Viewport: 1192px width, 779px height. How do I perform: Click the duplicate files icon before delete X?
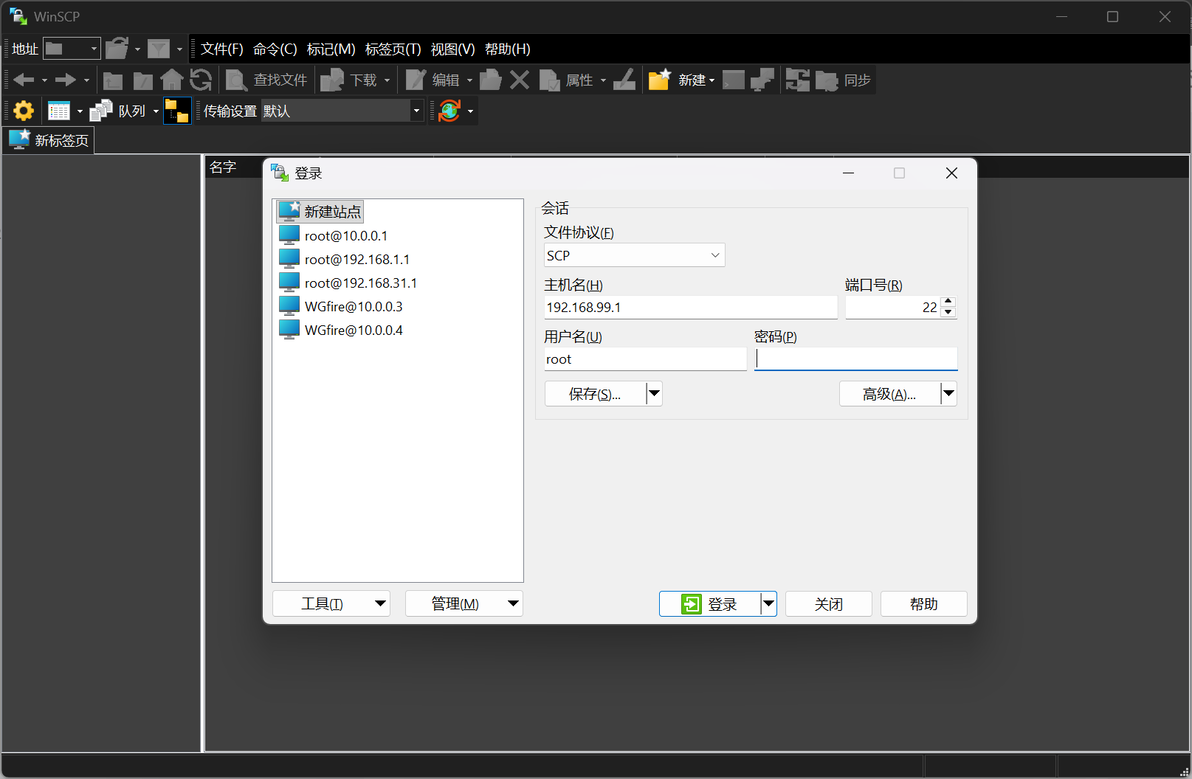coord(490,80)
